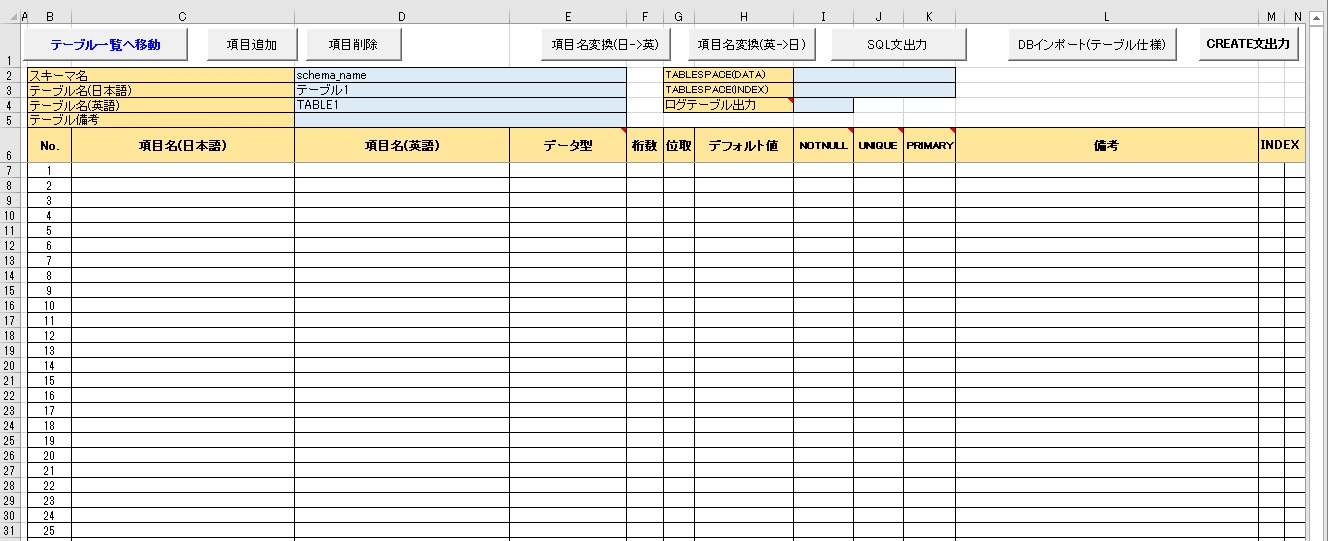Select column C header
The height and width of the screenshot is (541, 1328).
point(183,16)
